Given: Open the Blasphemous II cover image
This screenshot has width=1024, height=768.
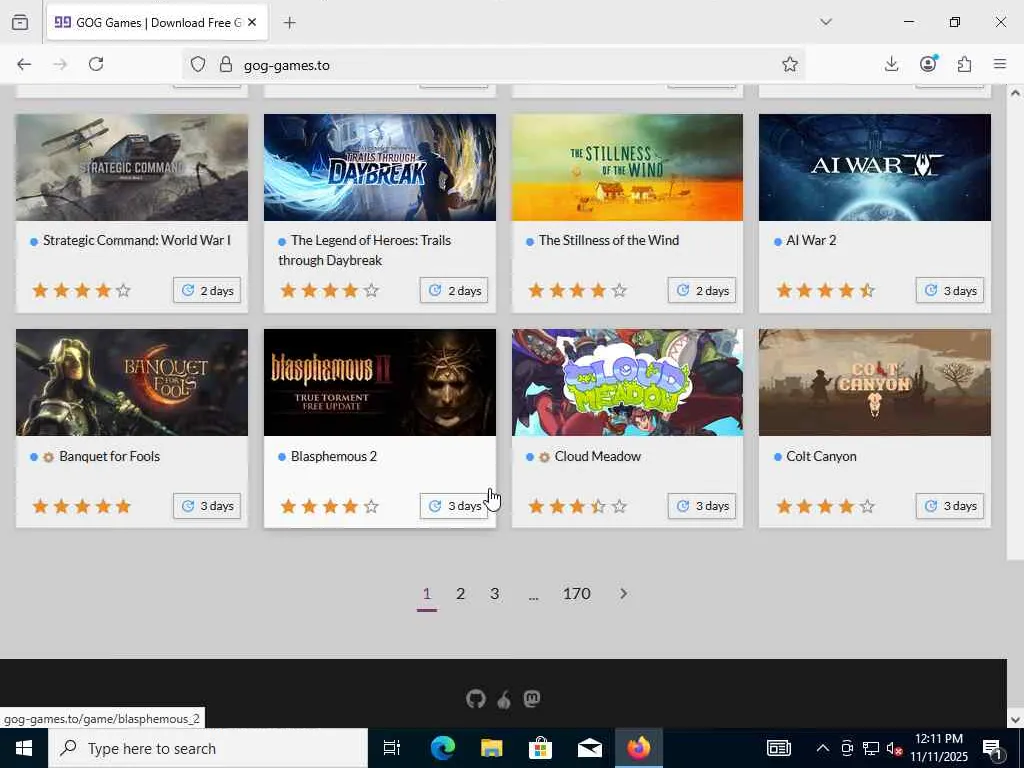Looking at the screenshot, I should click(379, 382).
